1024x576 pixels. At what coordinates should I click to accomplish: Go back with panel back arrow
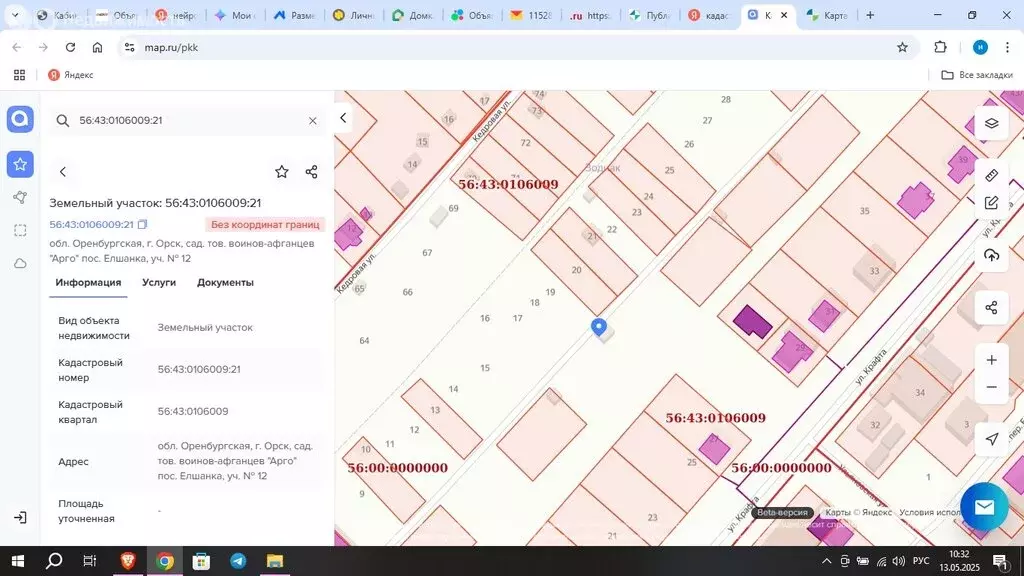point(63,172)
